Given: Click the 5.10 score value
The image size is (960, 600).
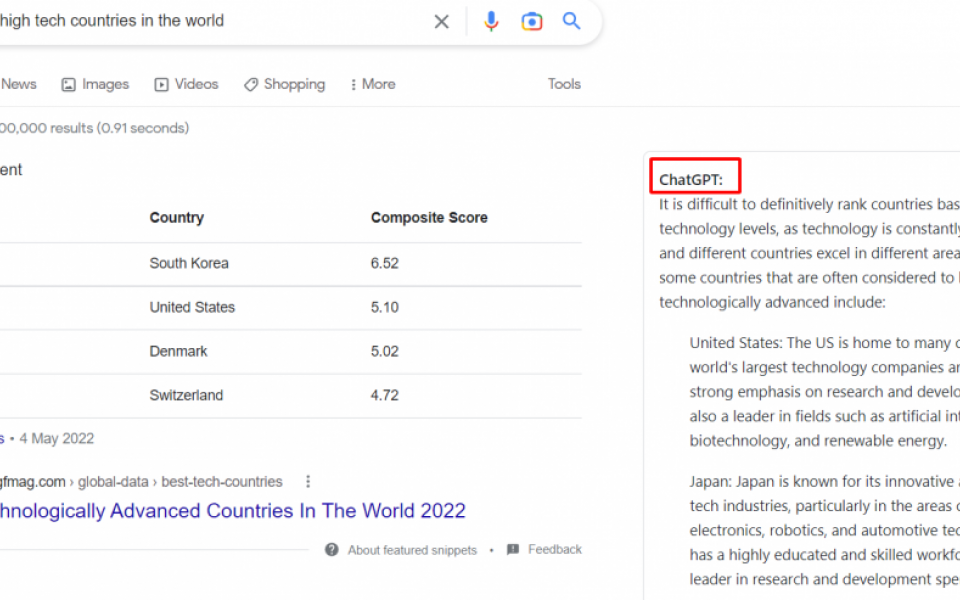Looking at the screenshot, I should coord(384,307).
